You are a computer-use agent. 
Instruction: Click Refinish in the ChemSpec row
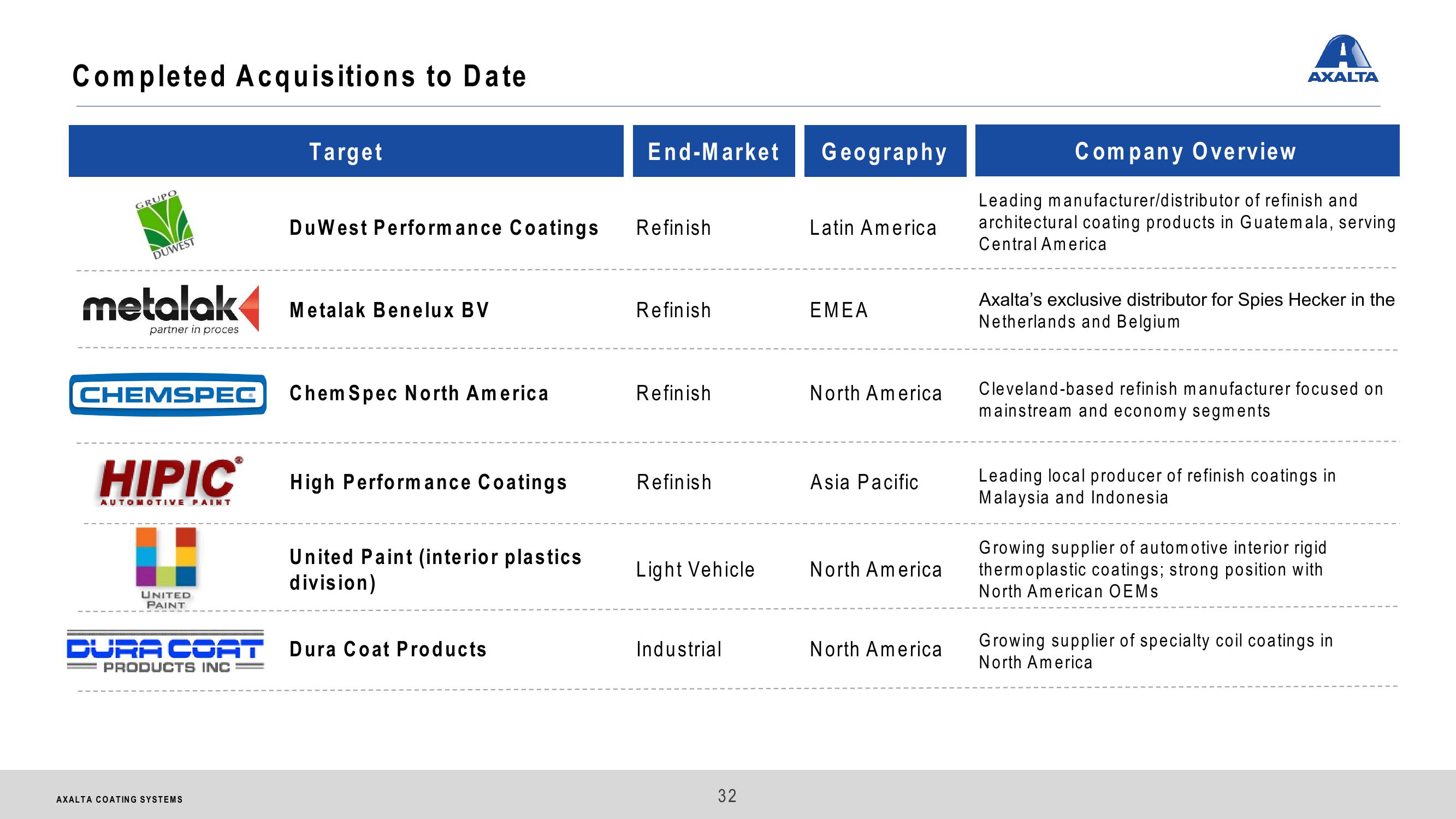point(673,393)
